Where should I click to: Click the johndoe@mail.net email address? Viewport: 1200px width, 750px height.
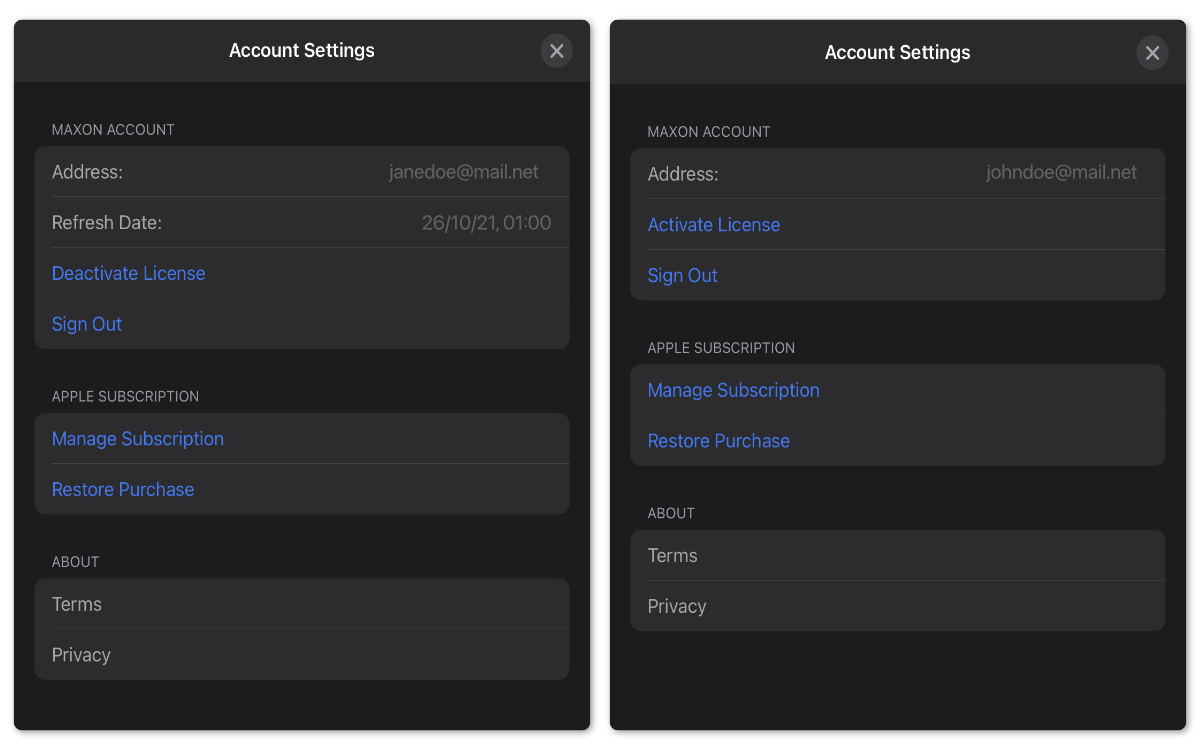coord(1061,173)
